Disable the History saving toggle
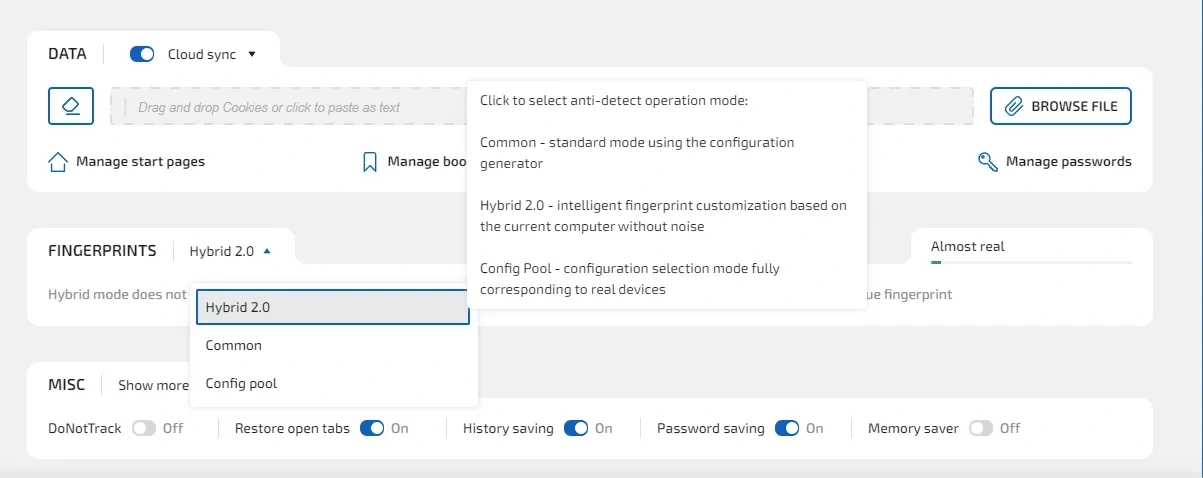1203x478 pixels. coord(576,428)
